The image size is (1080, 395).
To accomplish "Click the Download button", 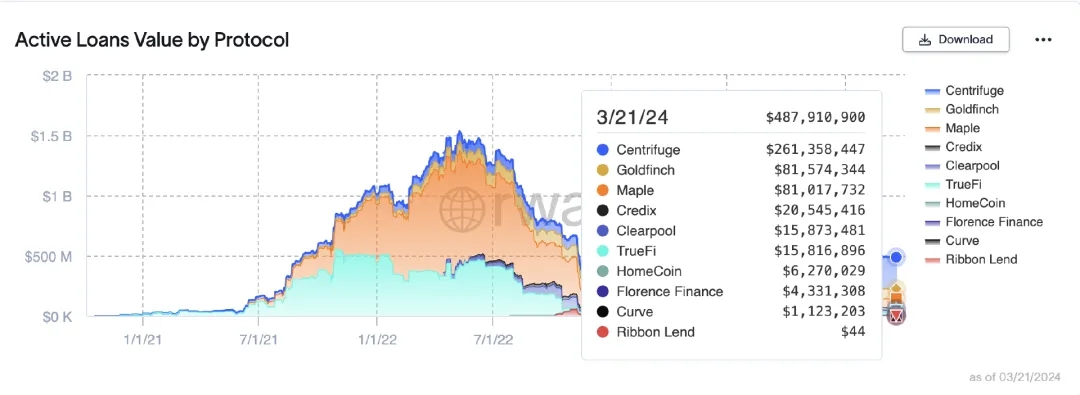I will click(955, 39).
